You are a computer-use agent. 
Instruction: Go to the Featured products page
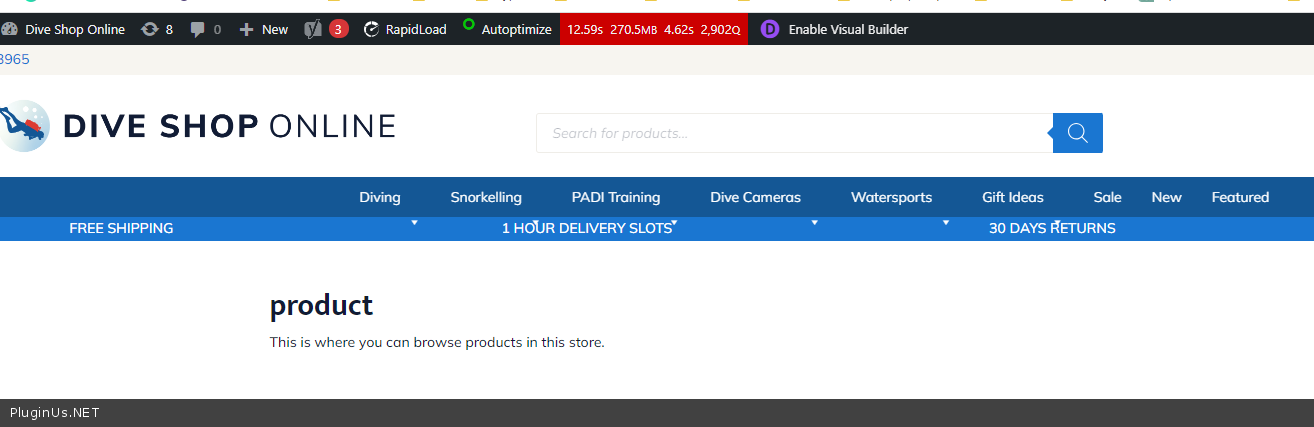[x=1240, y=197]
